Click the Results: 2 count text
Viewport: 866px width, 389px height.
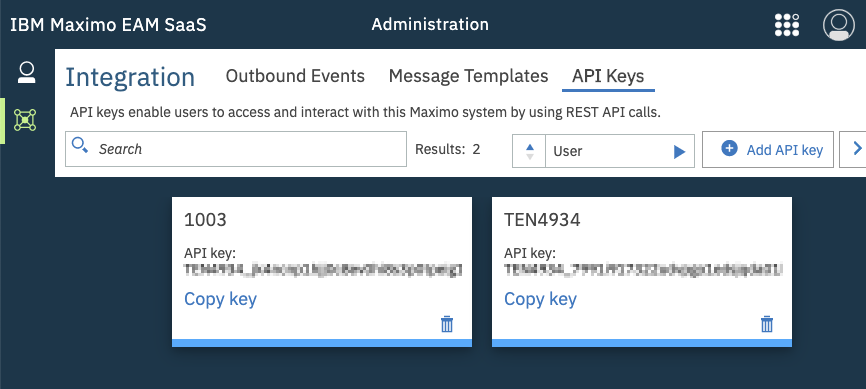click(x=447, y=149)
